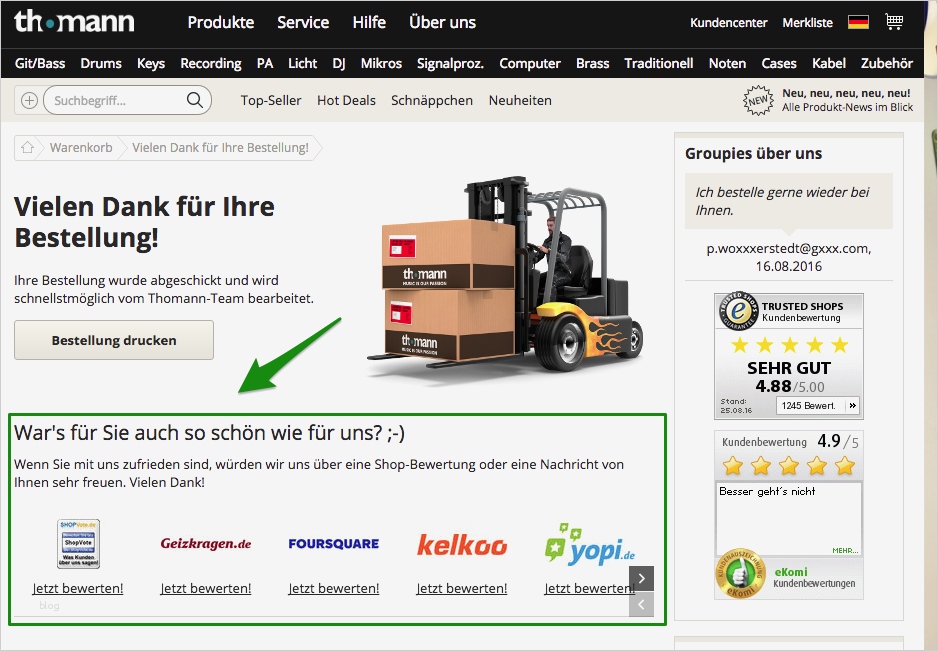Image resolution: width=938 pixels, height=651 pixels.
Task: Click the Trusted Shops five-star rating
Action: 790,345
